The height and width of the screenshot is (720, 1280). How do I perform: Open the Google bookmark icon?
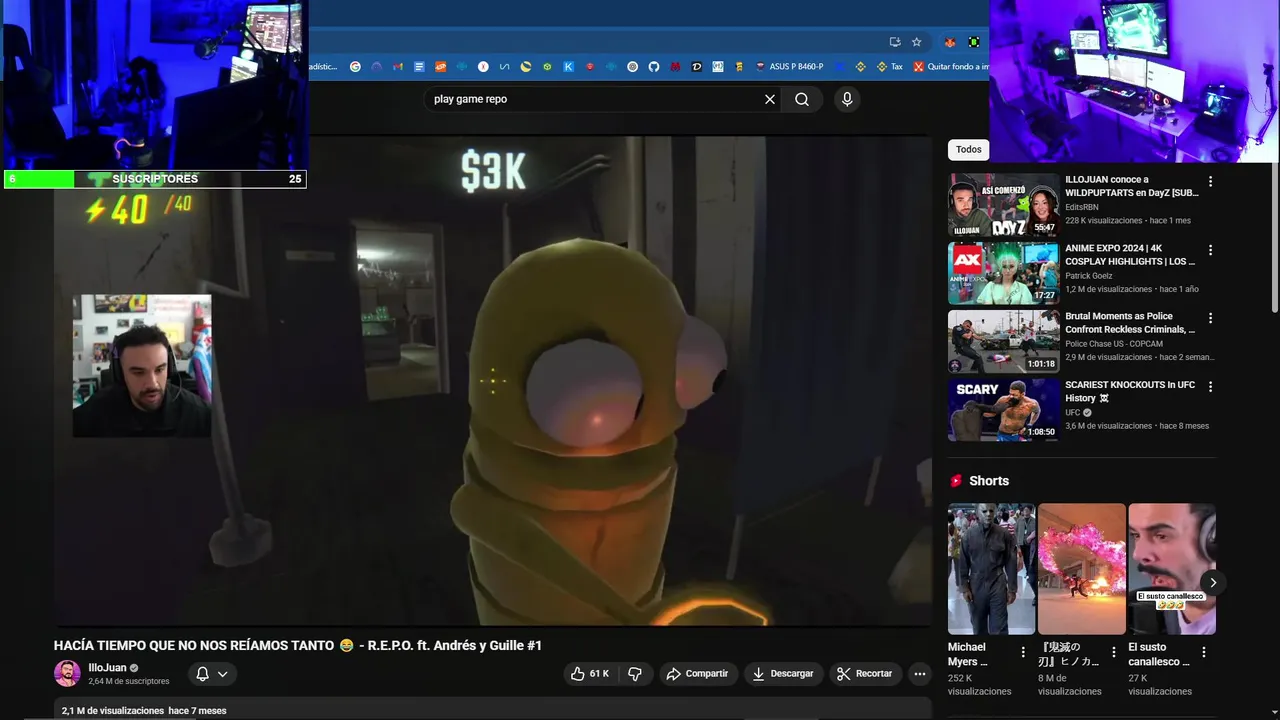pyautogui.click(x=355, y=67)
